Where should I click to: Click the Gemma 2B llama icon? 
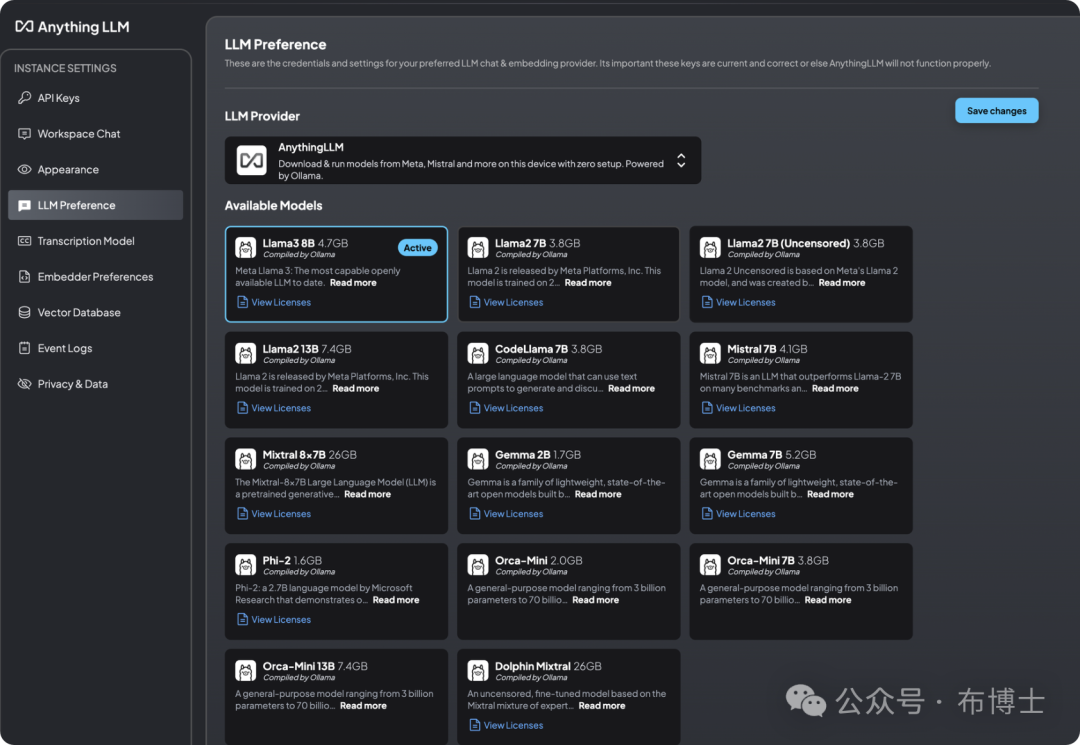click(477, 459)
